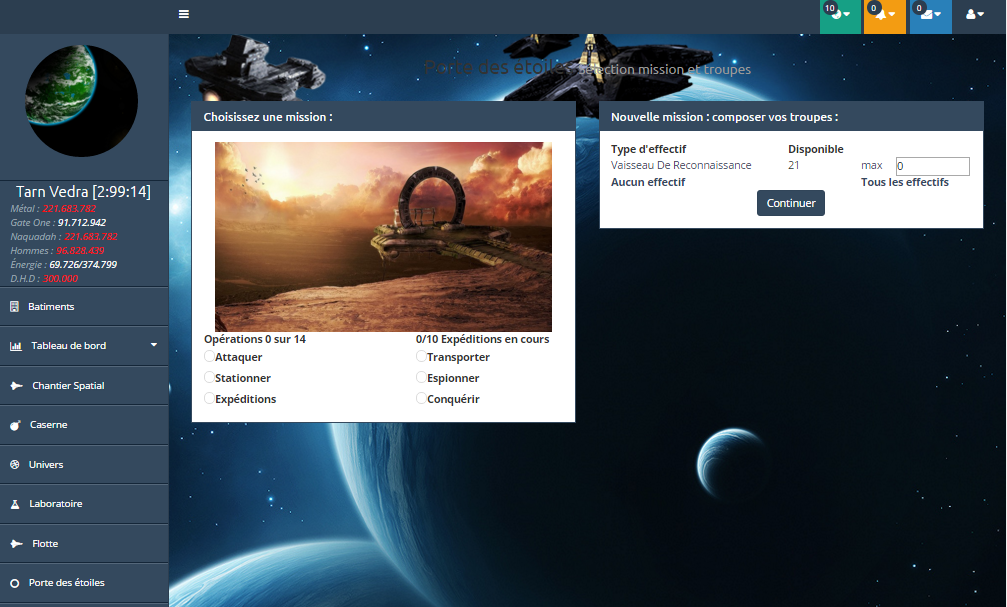
Task: Click the Caserne bomb icon
Action: click(15, 425)
